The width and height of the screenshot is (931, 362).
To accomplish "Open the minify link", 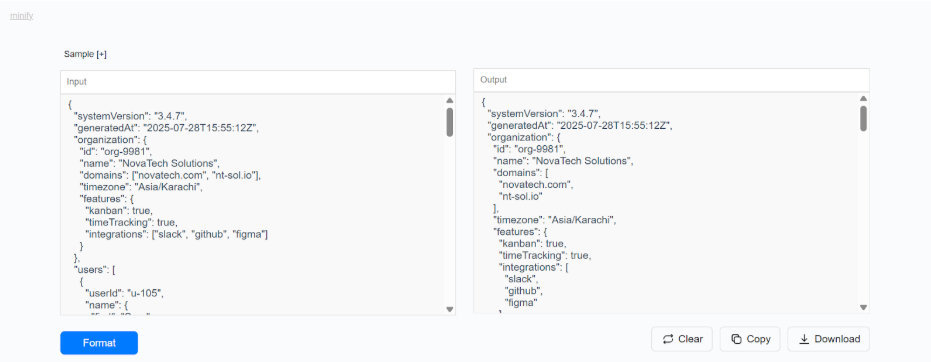I will [x=21, y=16].
